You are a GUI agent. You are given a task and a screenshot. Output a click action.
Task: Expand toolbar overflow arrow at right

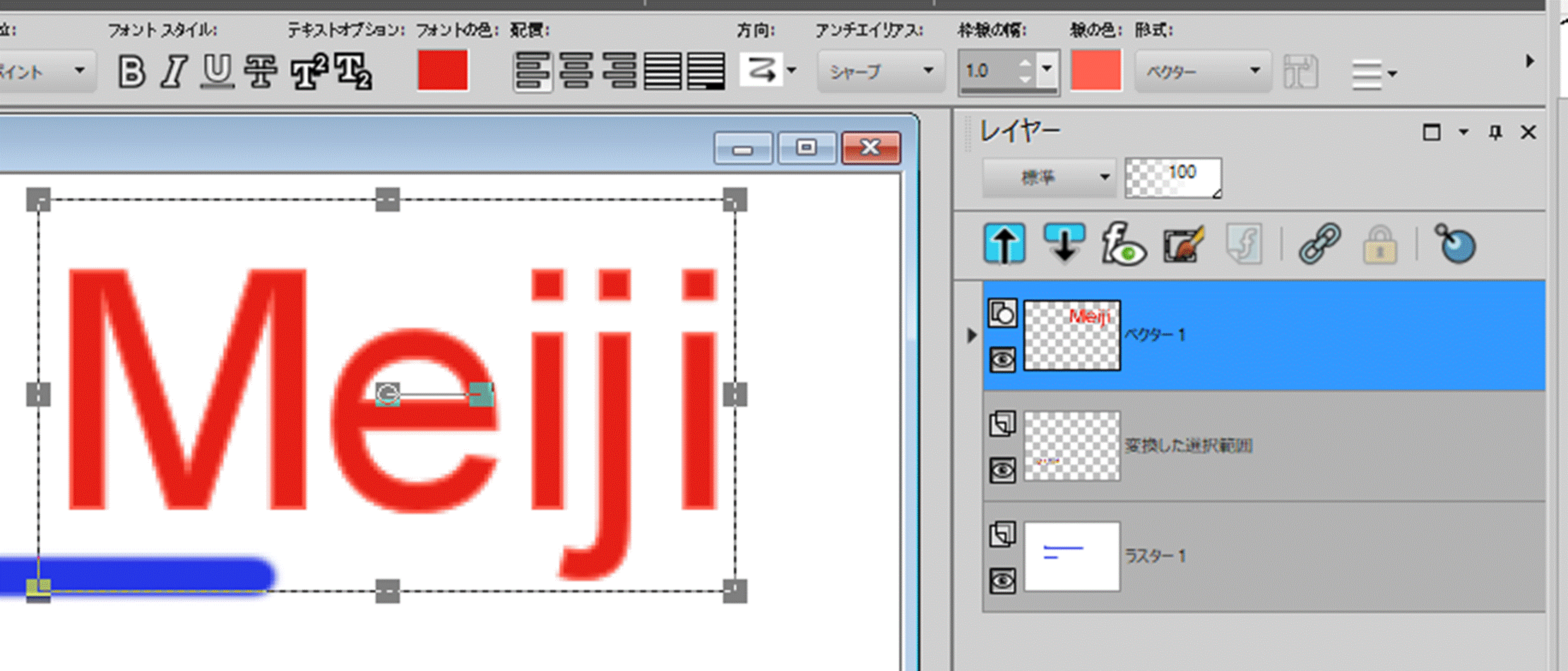pos(1529,61)
